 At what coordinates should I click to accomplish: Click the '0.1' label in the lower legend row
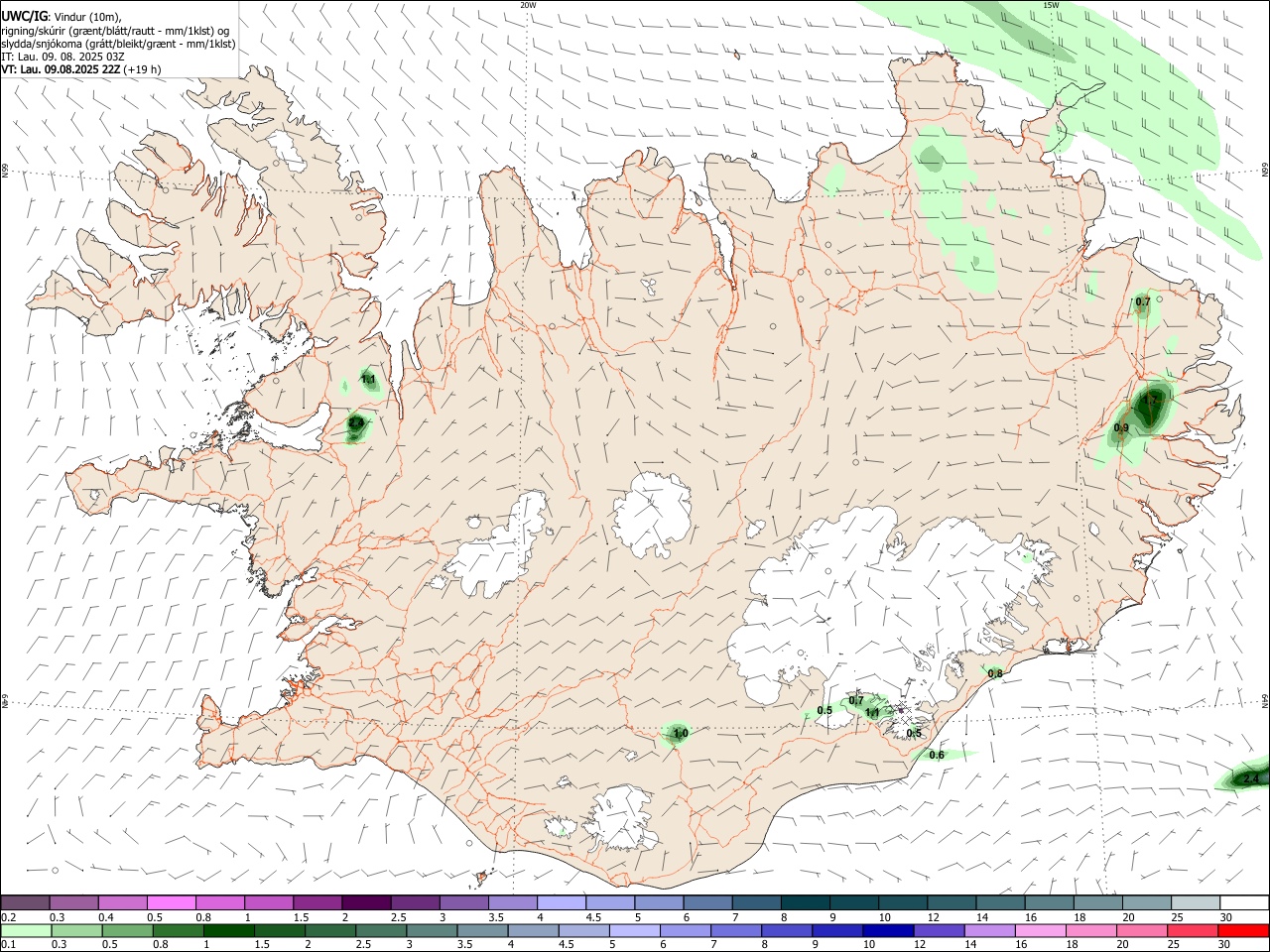coord(8,945)
